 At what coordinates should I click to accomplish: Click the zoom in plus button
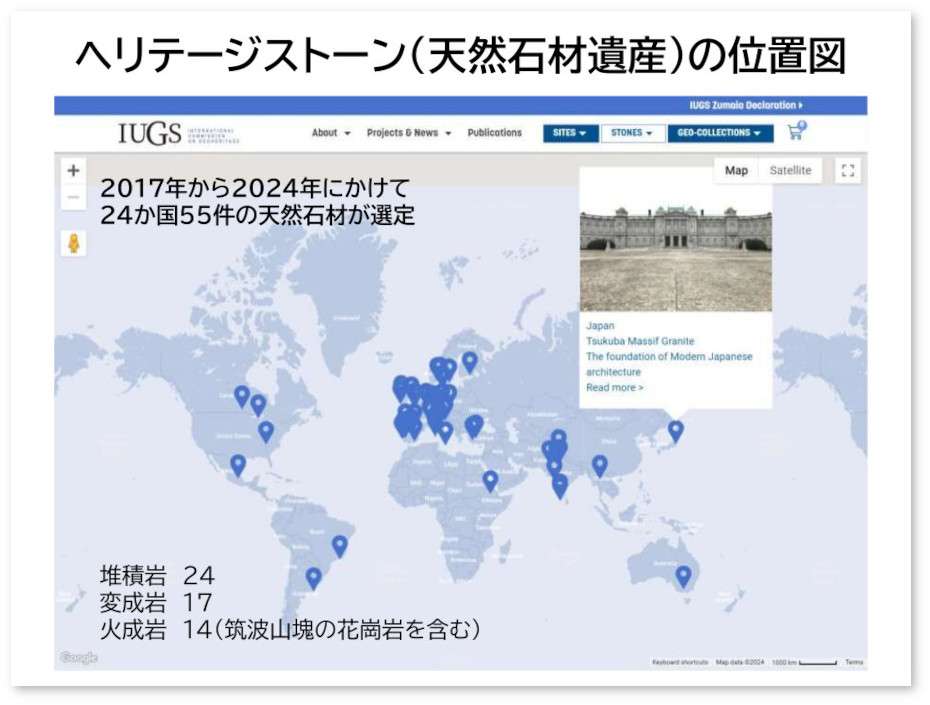pyautogui.click(x=73, y=170)
